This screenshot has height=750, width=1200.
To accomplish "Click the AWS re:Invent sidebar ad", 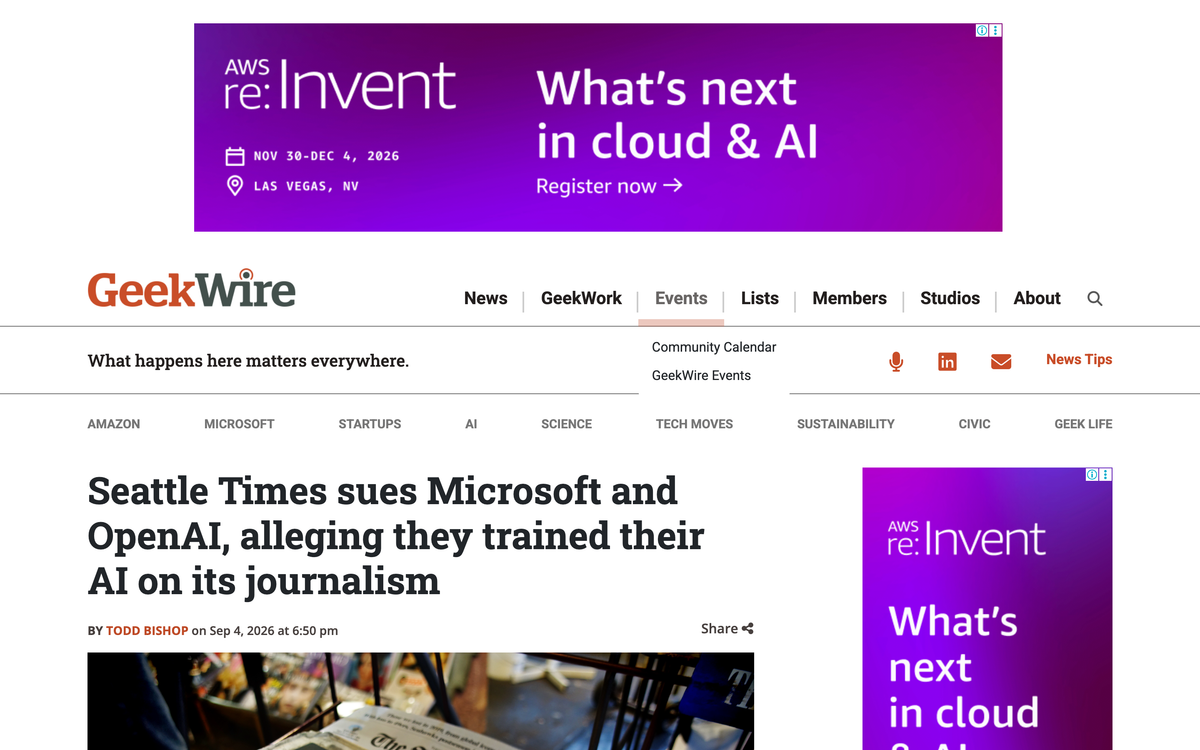I will pos(987,609).
